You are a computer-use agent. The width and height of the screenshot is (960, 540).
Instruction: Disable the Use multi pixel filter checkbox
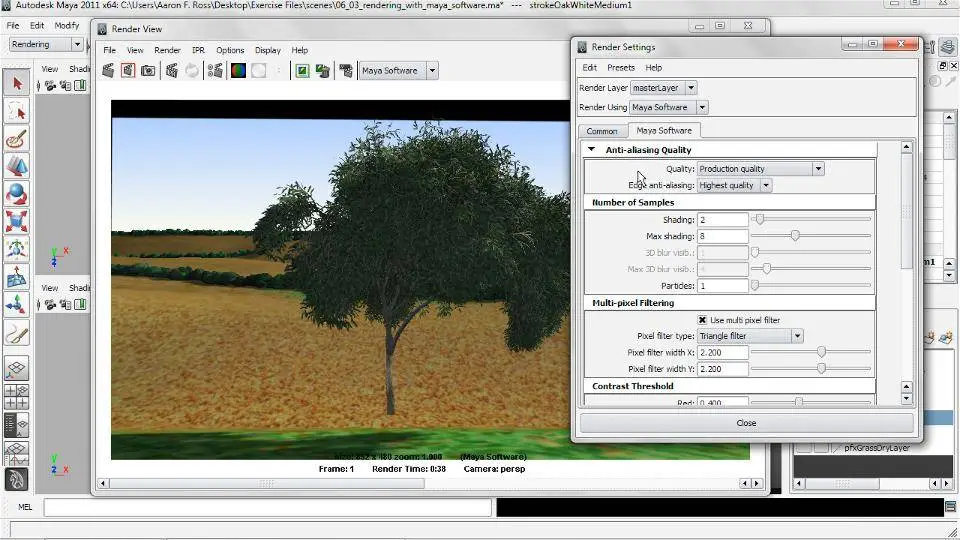tap(703, 320)
